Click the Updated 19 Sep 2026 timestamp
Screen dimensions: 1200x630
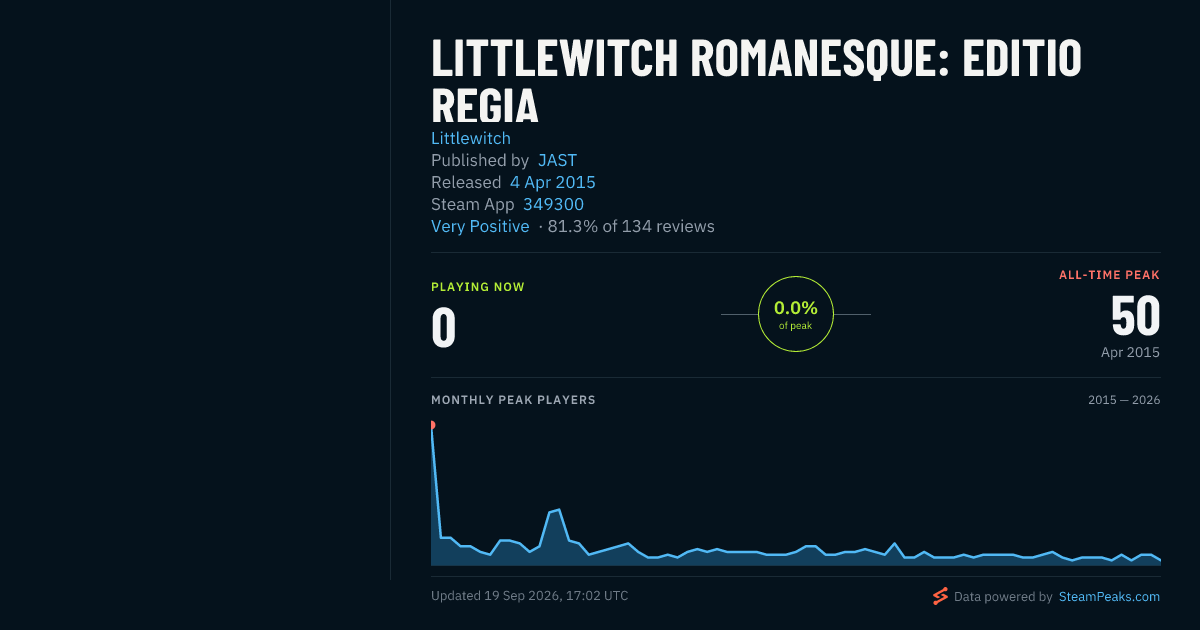click(530, 596)
